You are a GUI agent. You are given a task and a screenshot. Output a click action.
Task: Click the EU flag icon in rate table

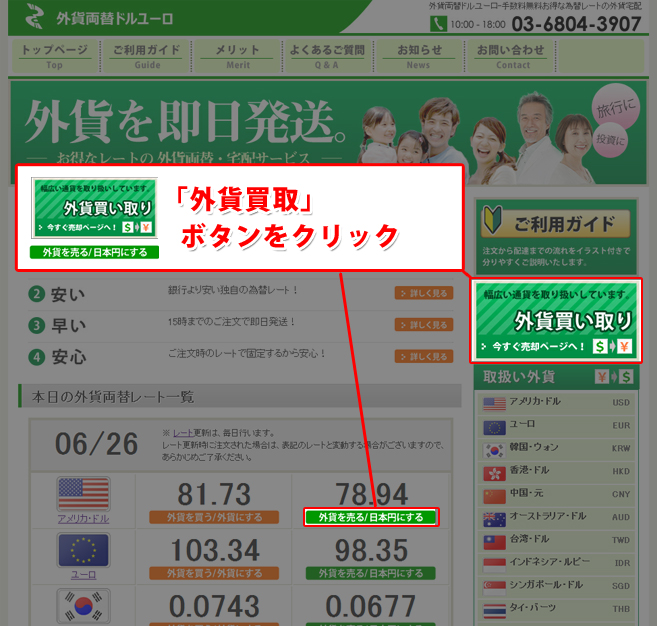click(83, 551)
